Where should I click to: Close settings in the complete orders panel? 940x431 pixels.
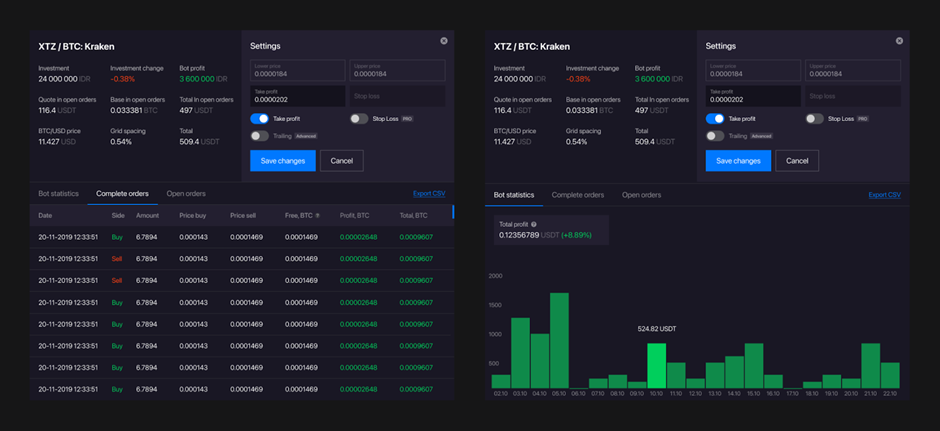(x=444, y=41)
